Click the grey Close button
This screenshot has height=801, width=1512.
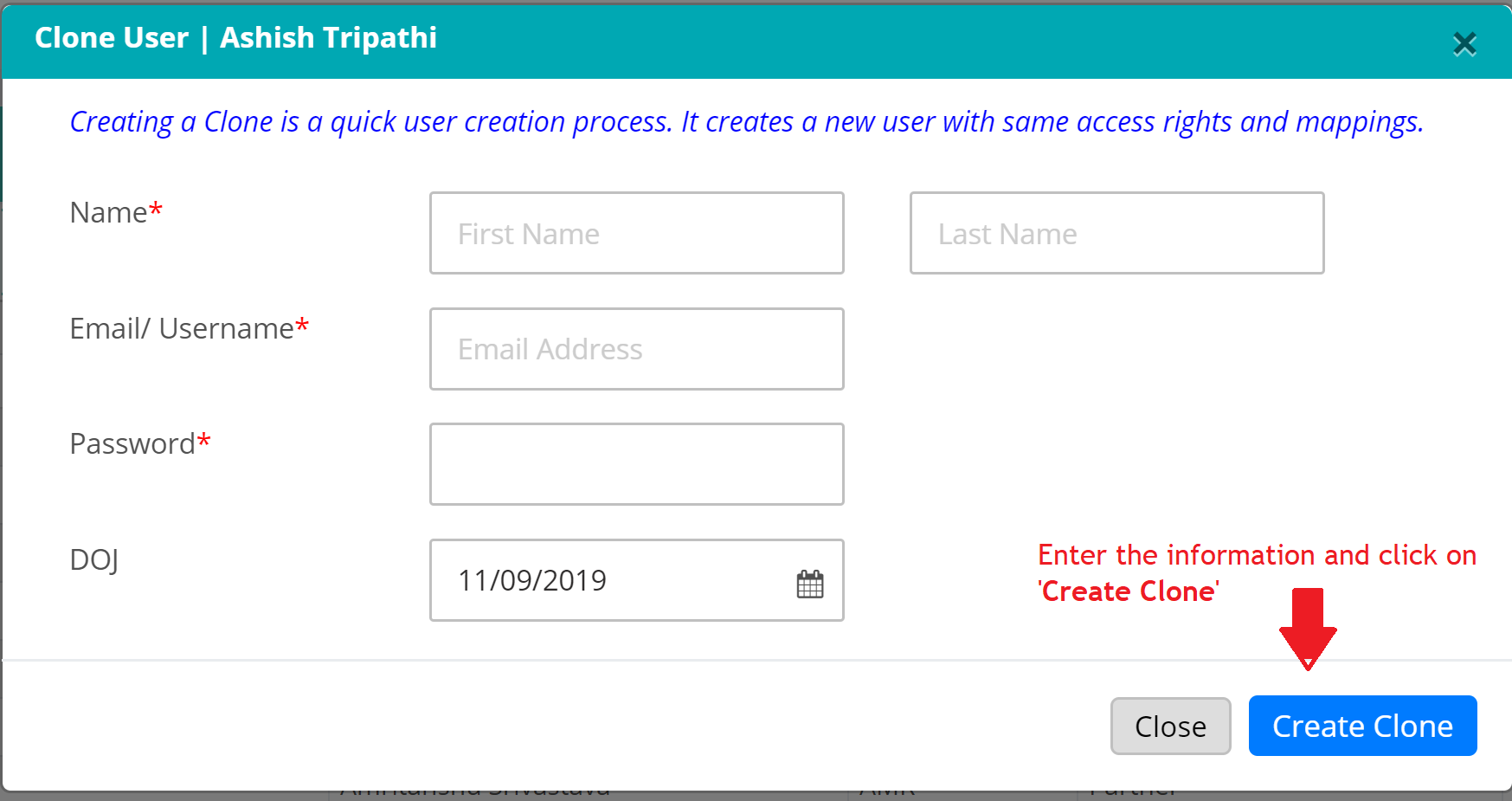(1169, 727)
